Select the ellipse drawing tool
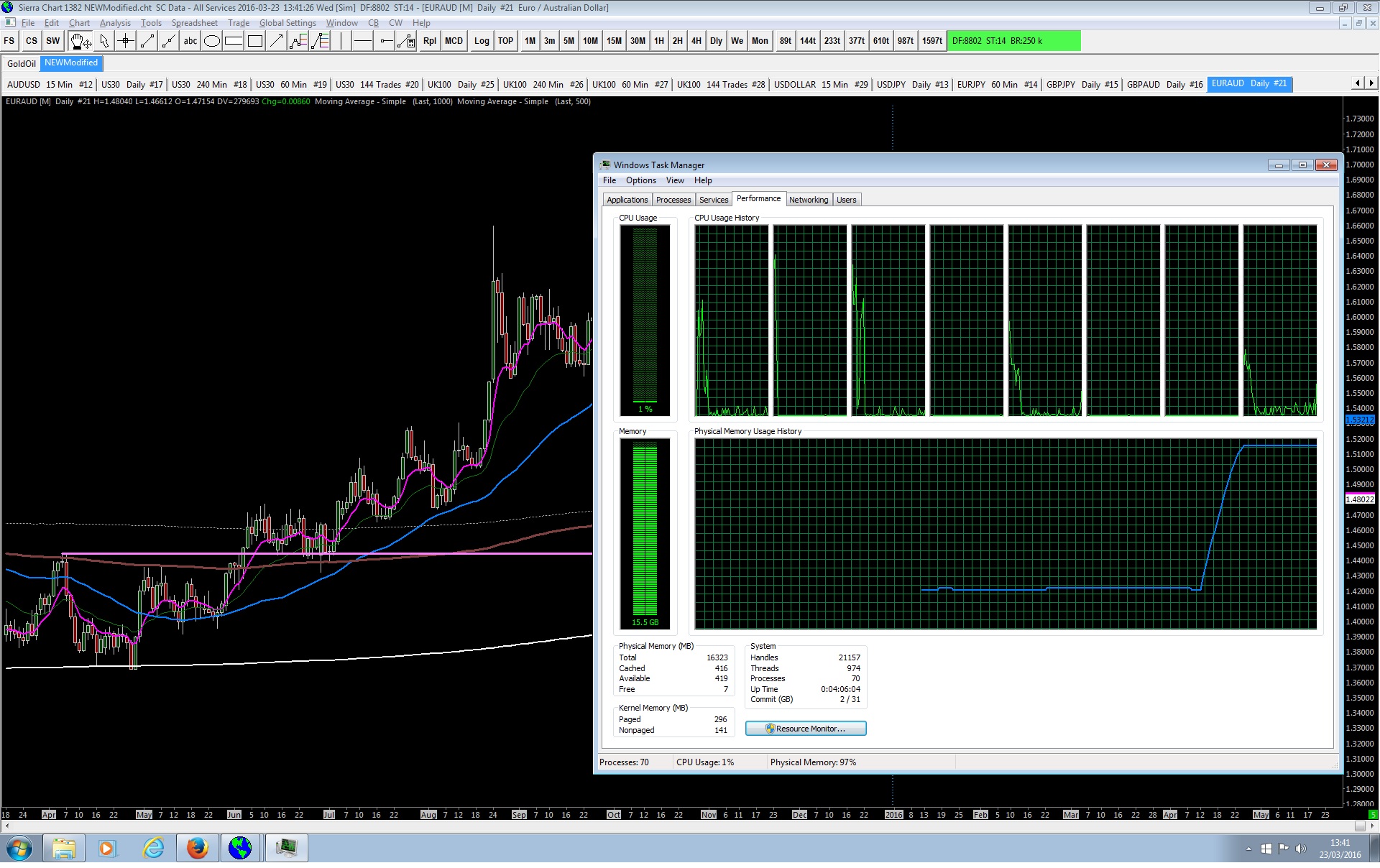This screenshot has height=868, width=1380. point(212,41)
